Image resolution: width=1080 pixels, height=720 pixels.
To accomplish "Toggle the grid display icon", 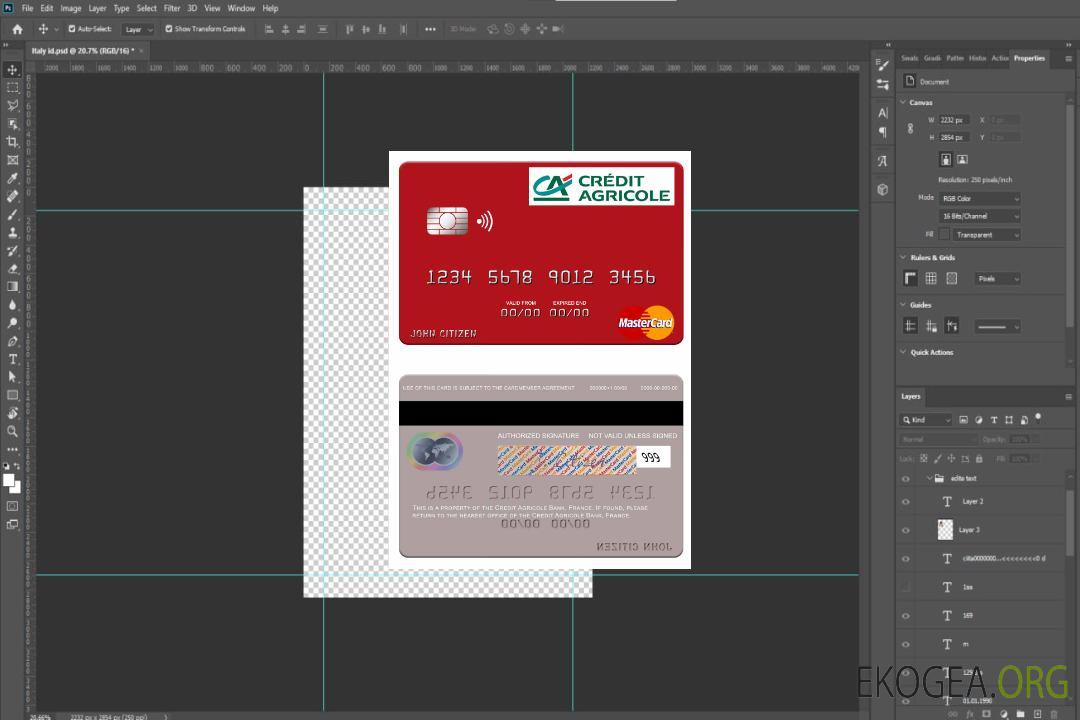I will click(931, 278).
